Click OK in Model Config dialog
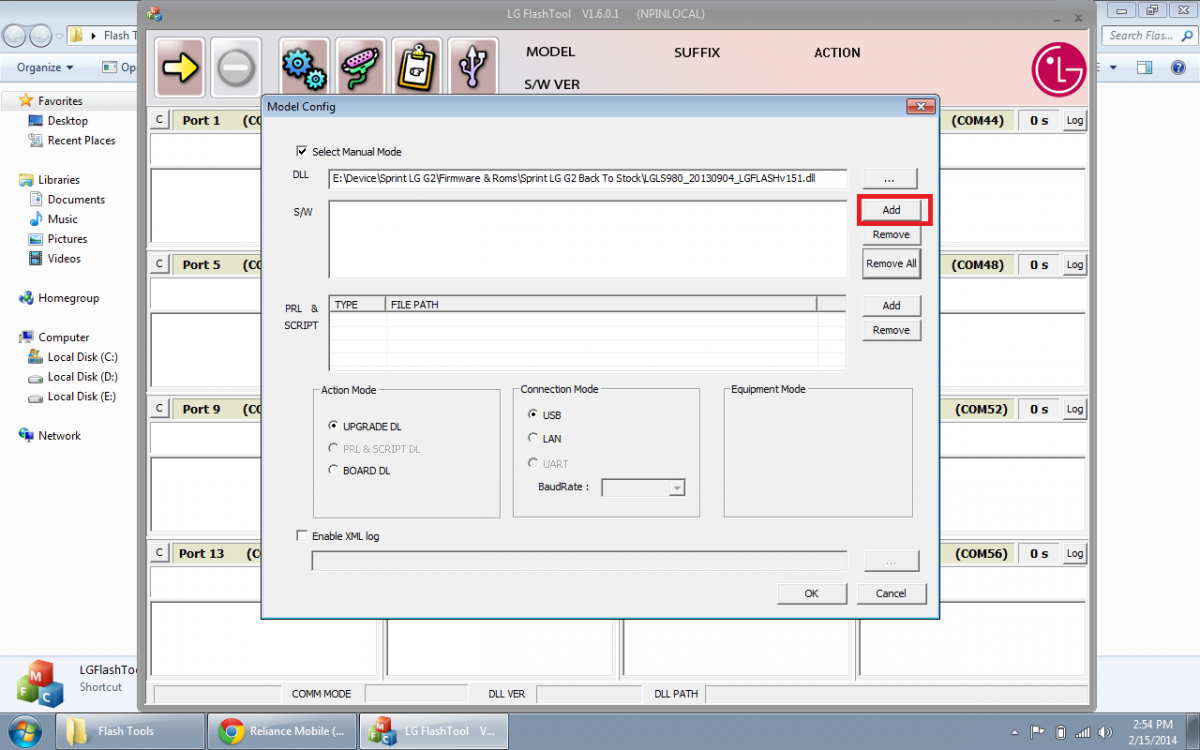 (811, 593)
